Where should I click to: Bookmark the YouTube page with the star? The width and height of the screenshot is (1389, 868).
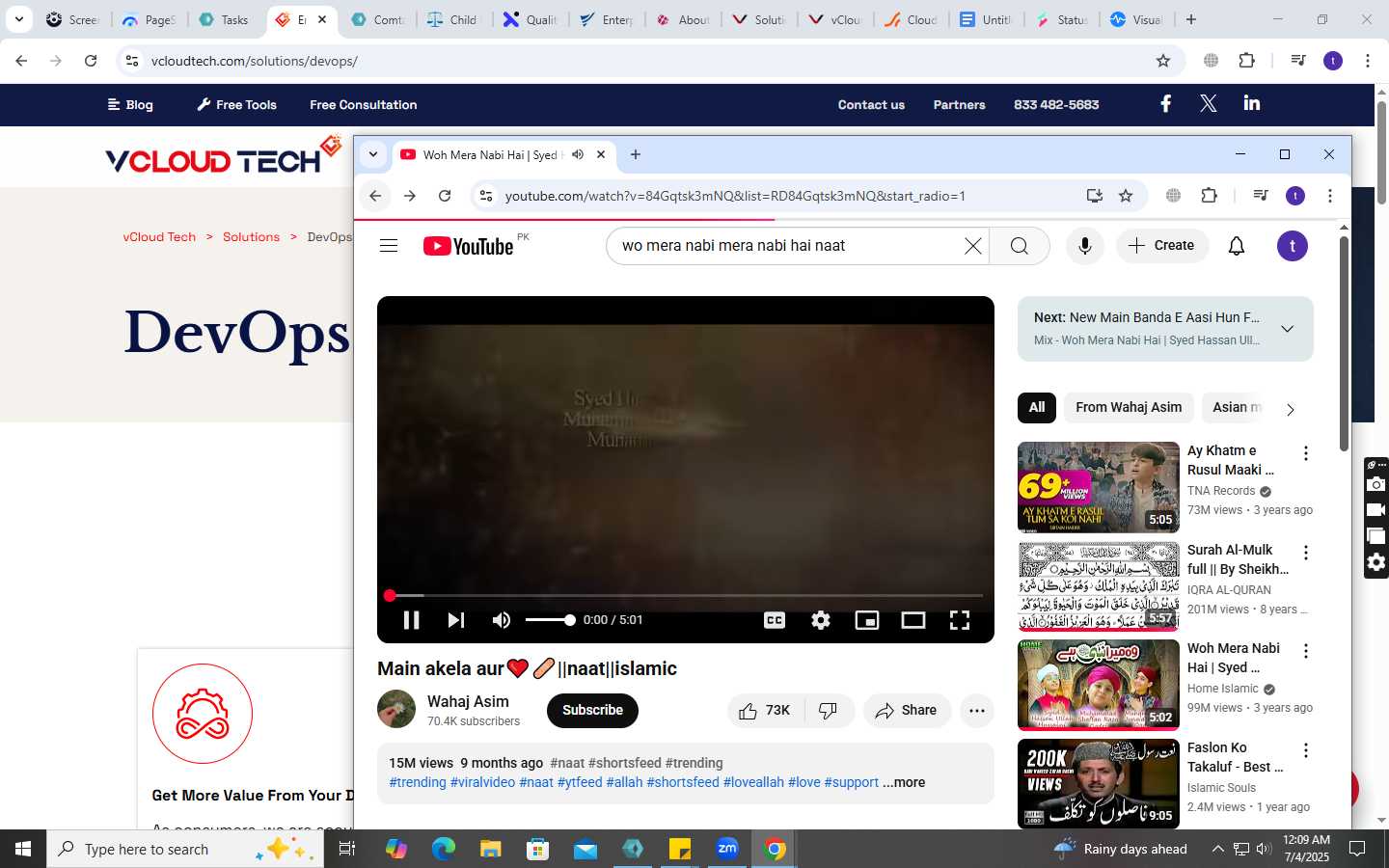(x=1126, y=196)
